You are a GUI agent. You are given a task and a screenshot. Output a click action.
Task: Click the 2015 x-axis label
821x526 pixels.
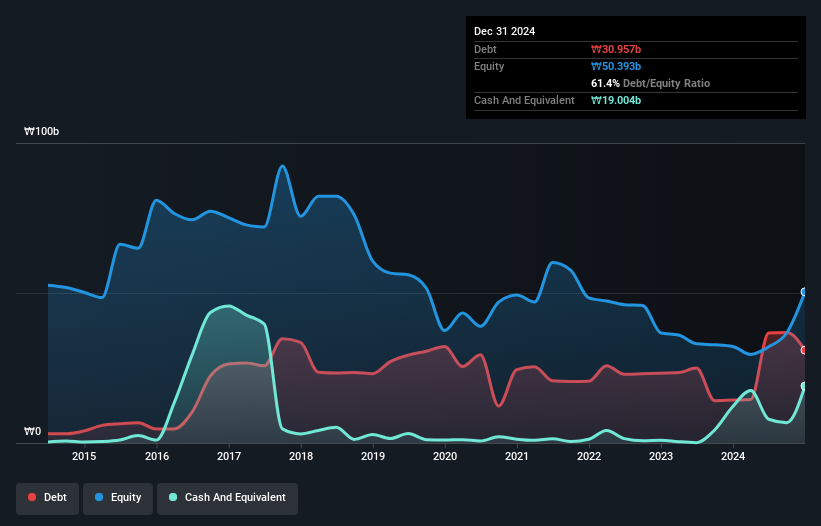(84, 456)
